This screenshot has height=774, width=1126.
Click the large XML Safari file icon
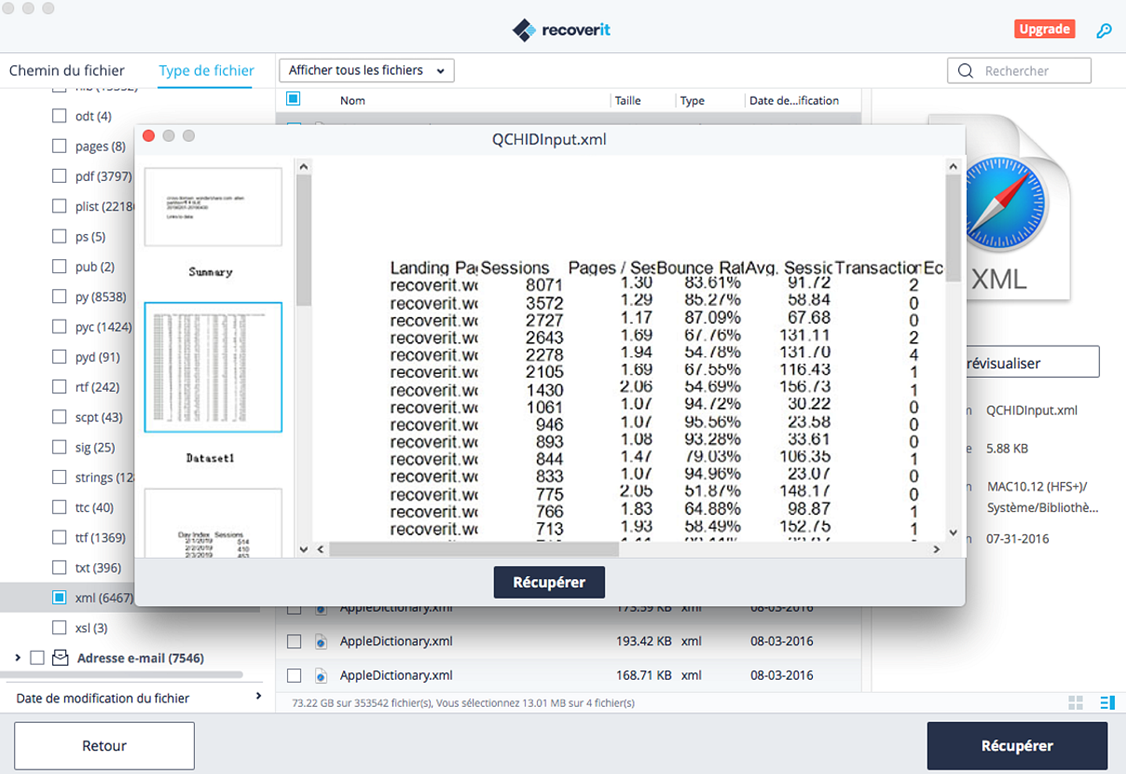point(1016,208)
